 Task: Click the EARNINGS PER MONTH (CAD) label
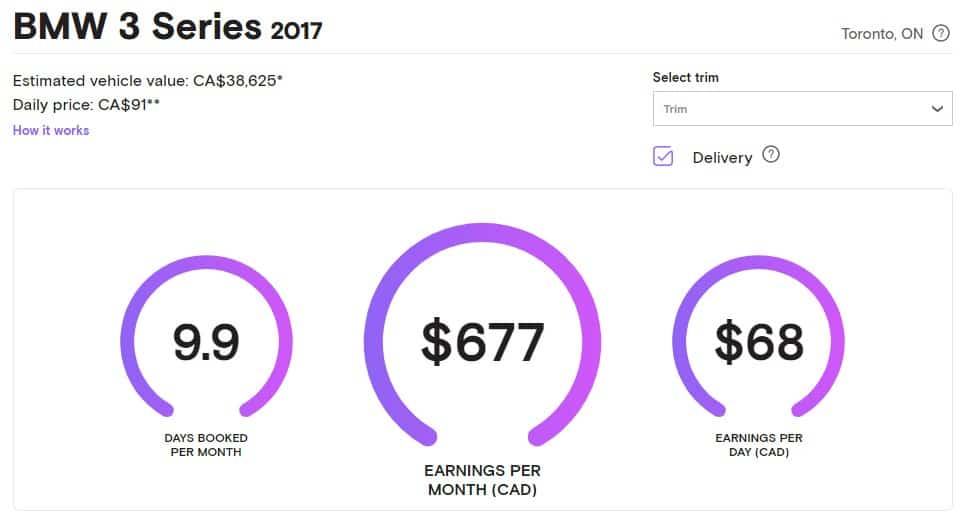[482, 480]
